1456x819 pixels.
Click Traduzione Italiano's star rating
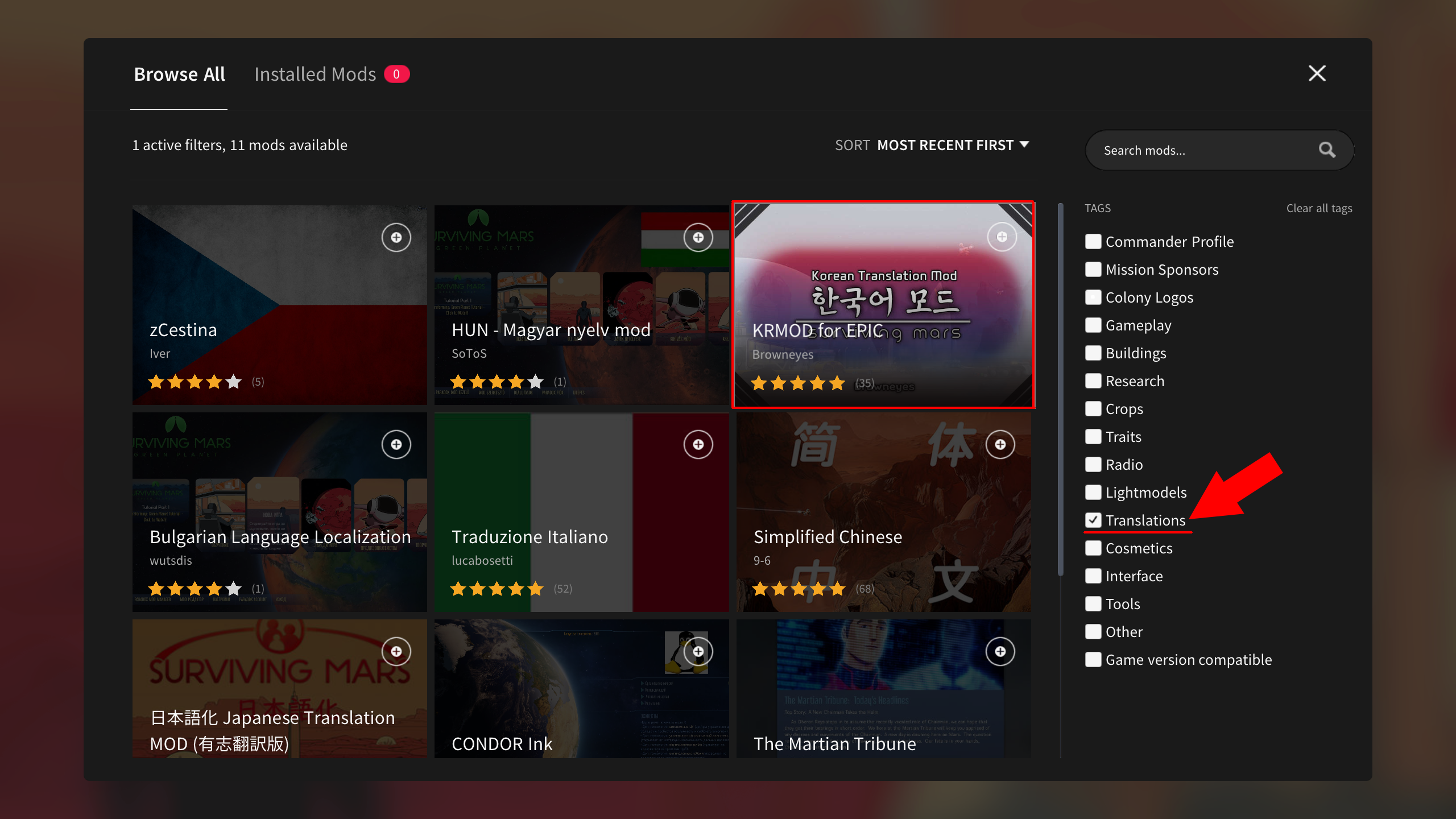pos(497,589)
